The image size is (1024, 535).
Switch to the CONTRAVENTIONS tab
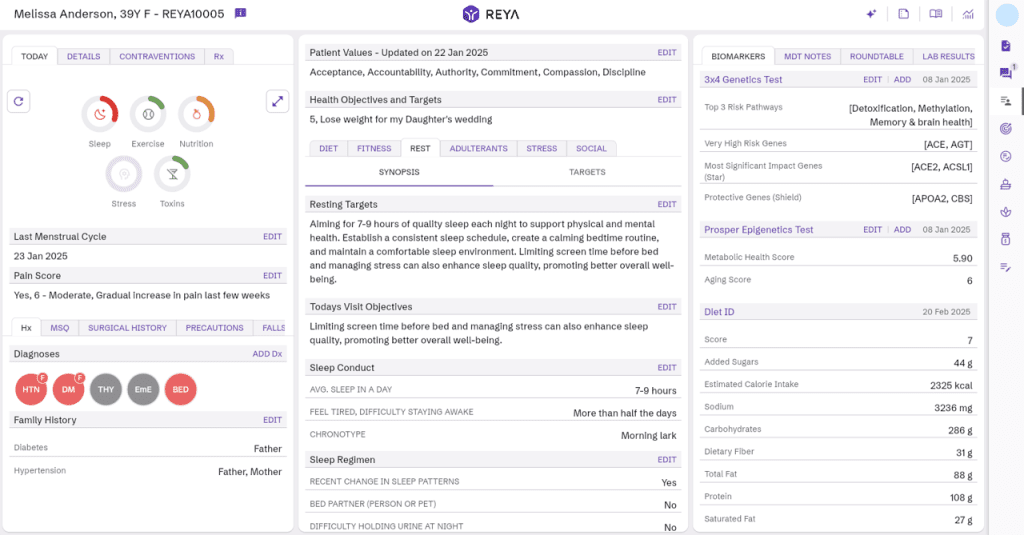click(x=157, y=57)
